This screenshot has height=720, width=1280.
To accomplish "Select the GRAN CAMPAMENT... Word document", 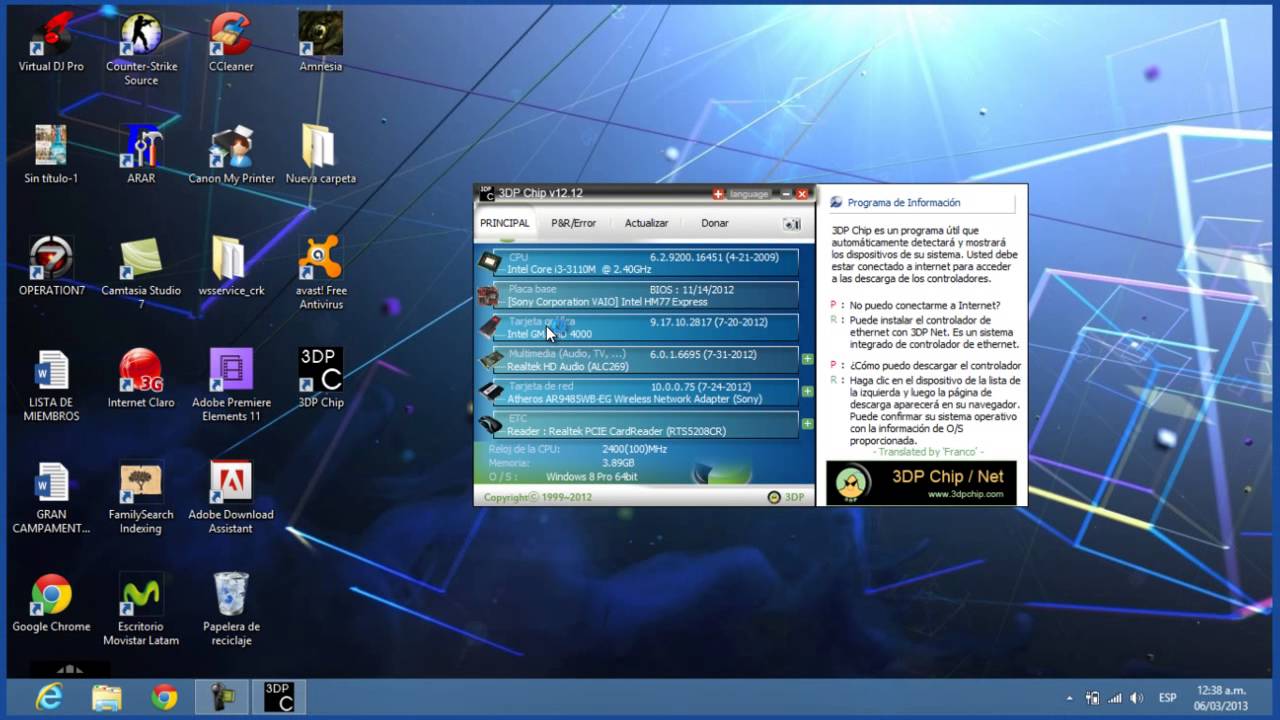I will 51,497.
